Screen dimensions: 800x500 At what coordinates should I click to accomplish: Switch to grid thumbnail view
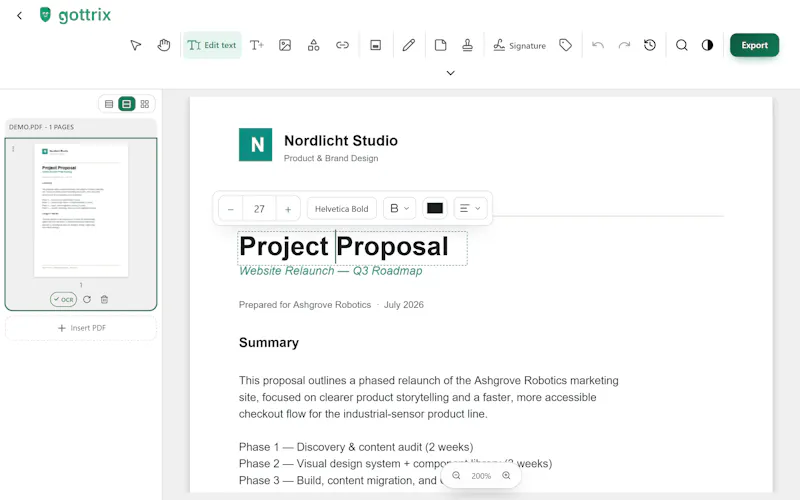[145, 104]
